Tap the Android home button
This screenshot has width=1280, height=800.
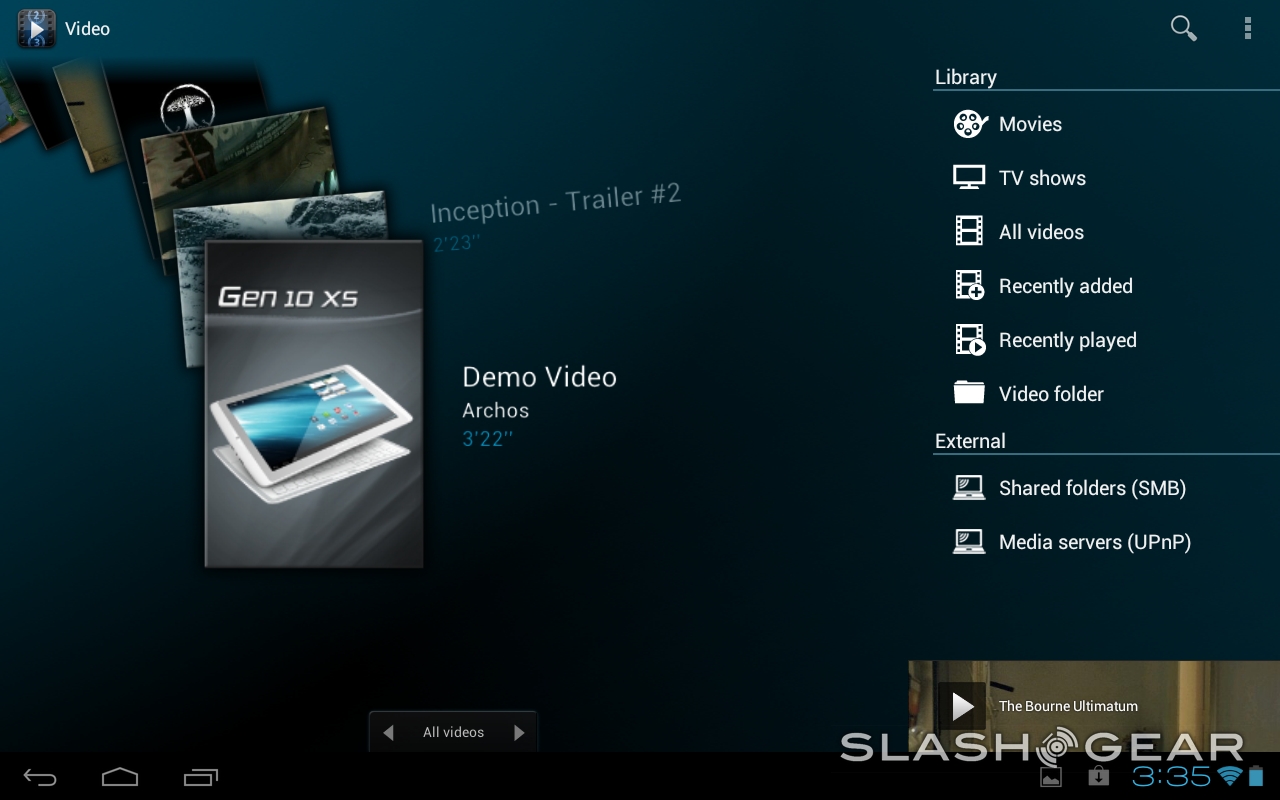[120, 776]
